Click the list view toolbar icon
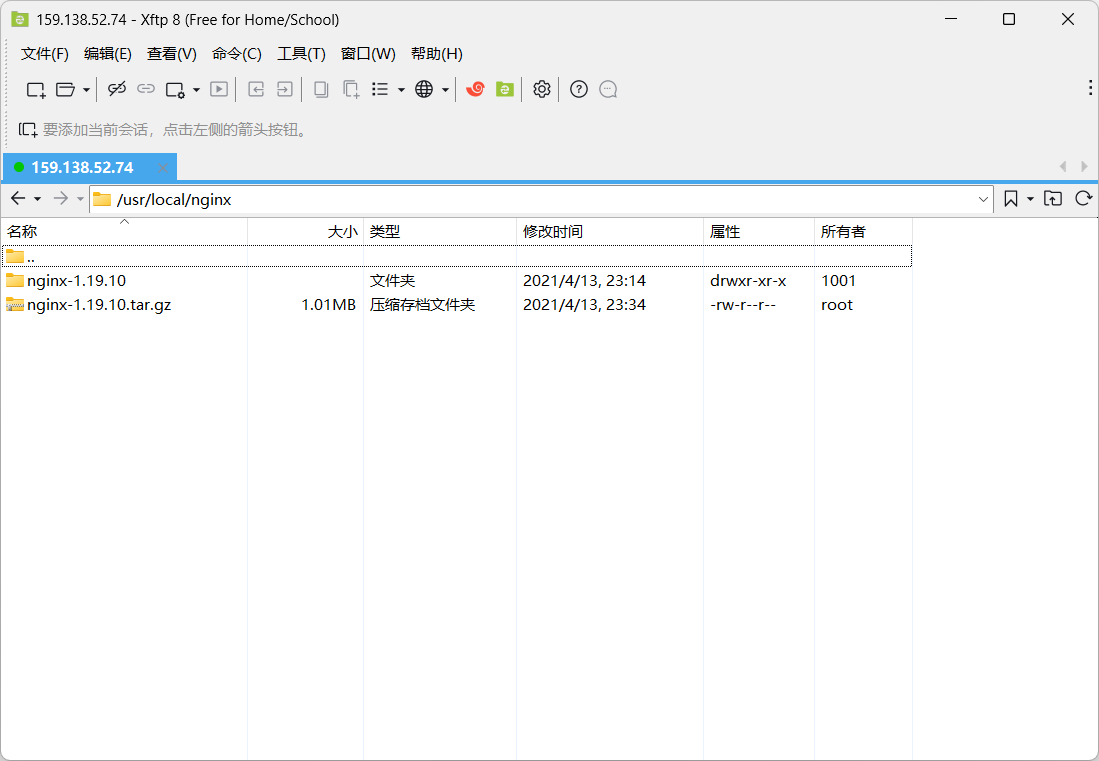 (380, 89)
